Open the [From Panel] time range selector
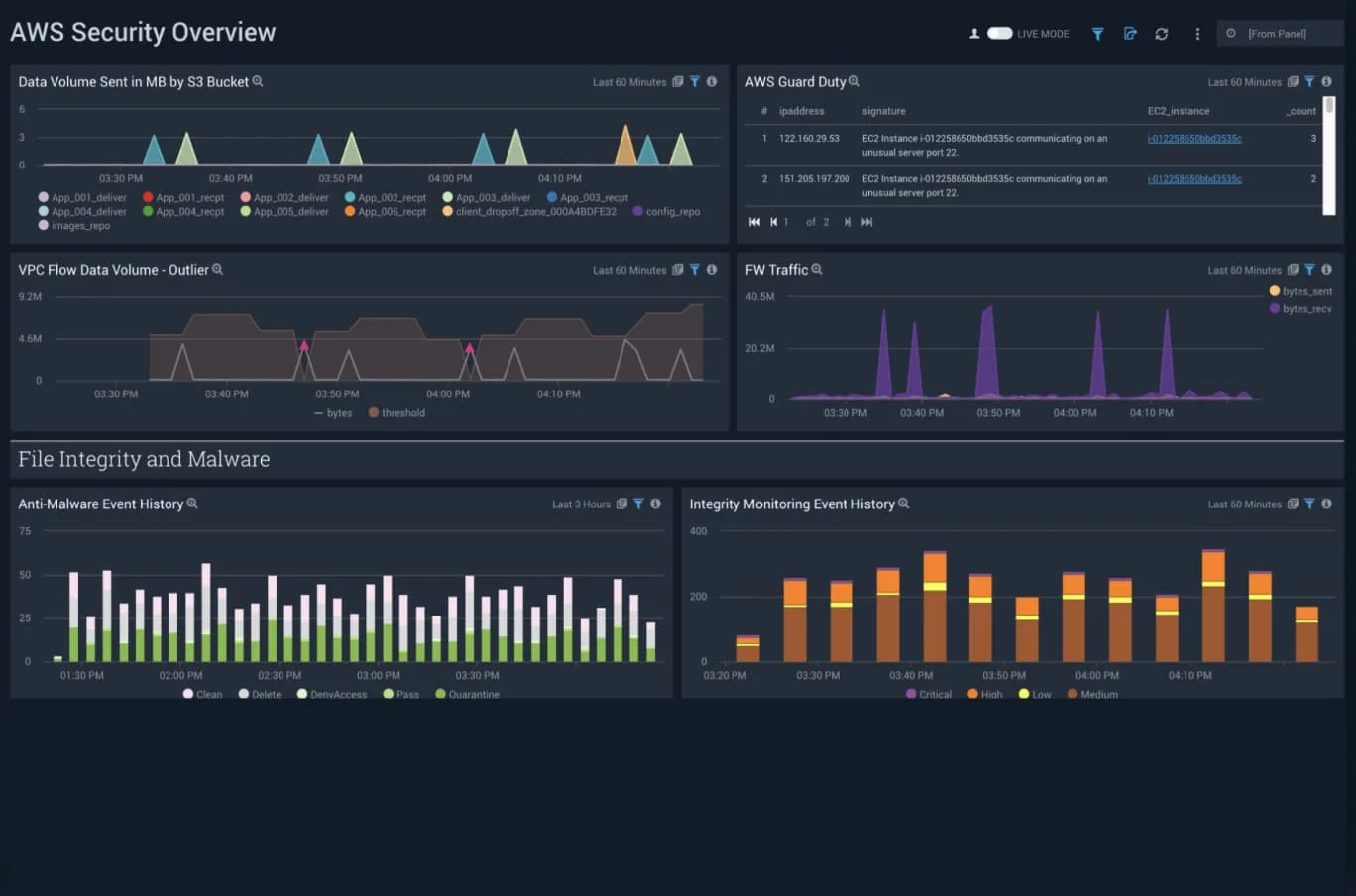The width and height of the screenshot is (1356, 896). pos(1280,34)
